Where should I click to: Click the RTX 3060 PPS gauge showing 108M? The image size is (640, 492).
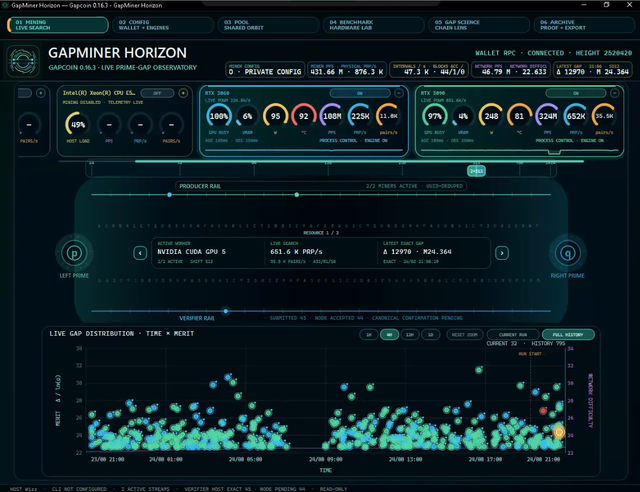(x=332, y=116)
